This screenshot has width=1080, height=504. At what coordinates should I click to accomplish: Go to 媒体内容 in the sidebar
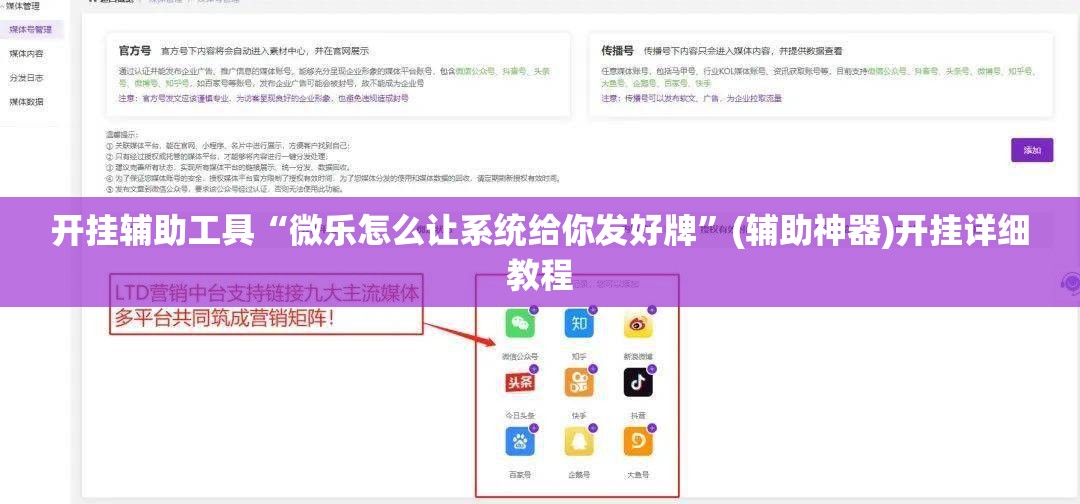[26, 53]
